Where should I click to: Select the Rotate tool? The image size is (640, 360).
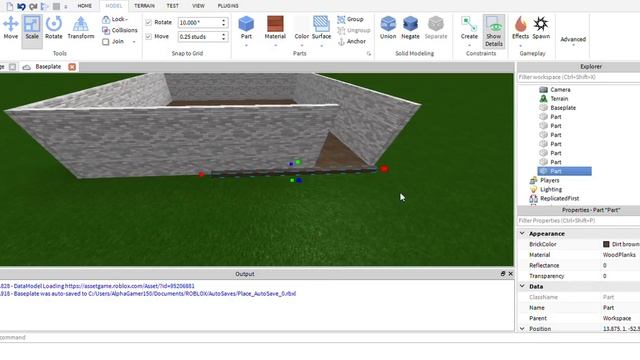[53, 28]
